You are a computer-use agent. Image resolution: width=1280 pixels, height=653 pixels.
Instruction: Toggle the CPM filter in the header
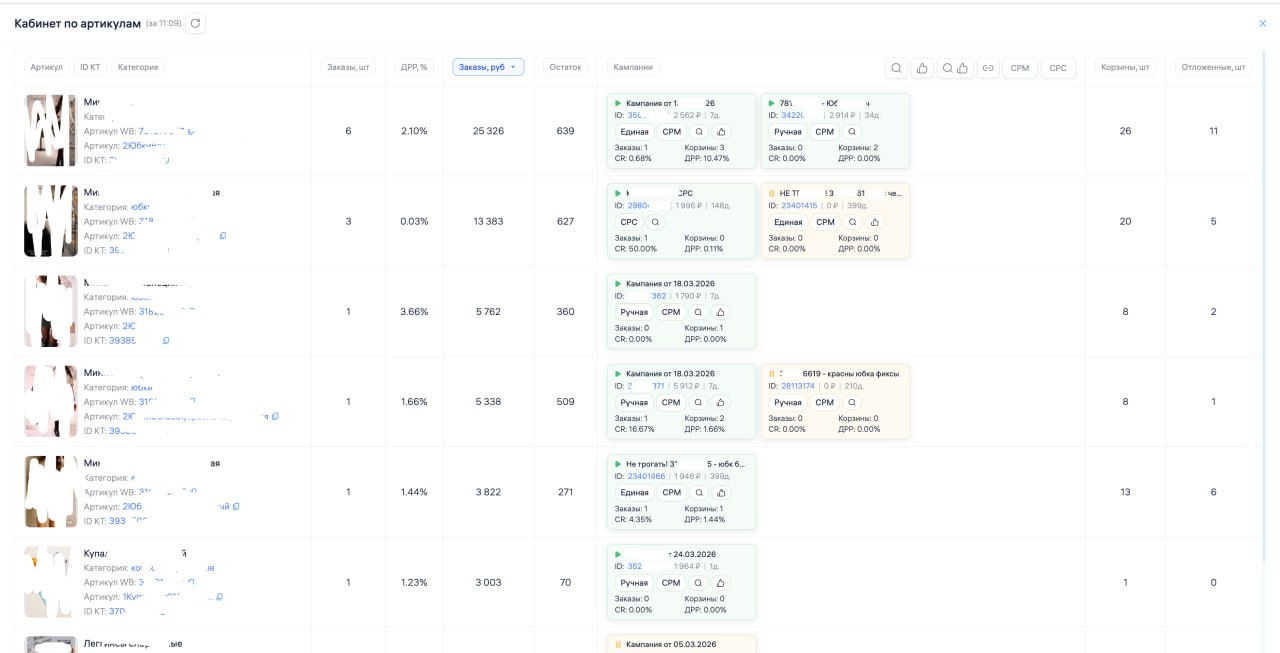(1019, 68)
